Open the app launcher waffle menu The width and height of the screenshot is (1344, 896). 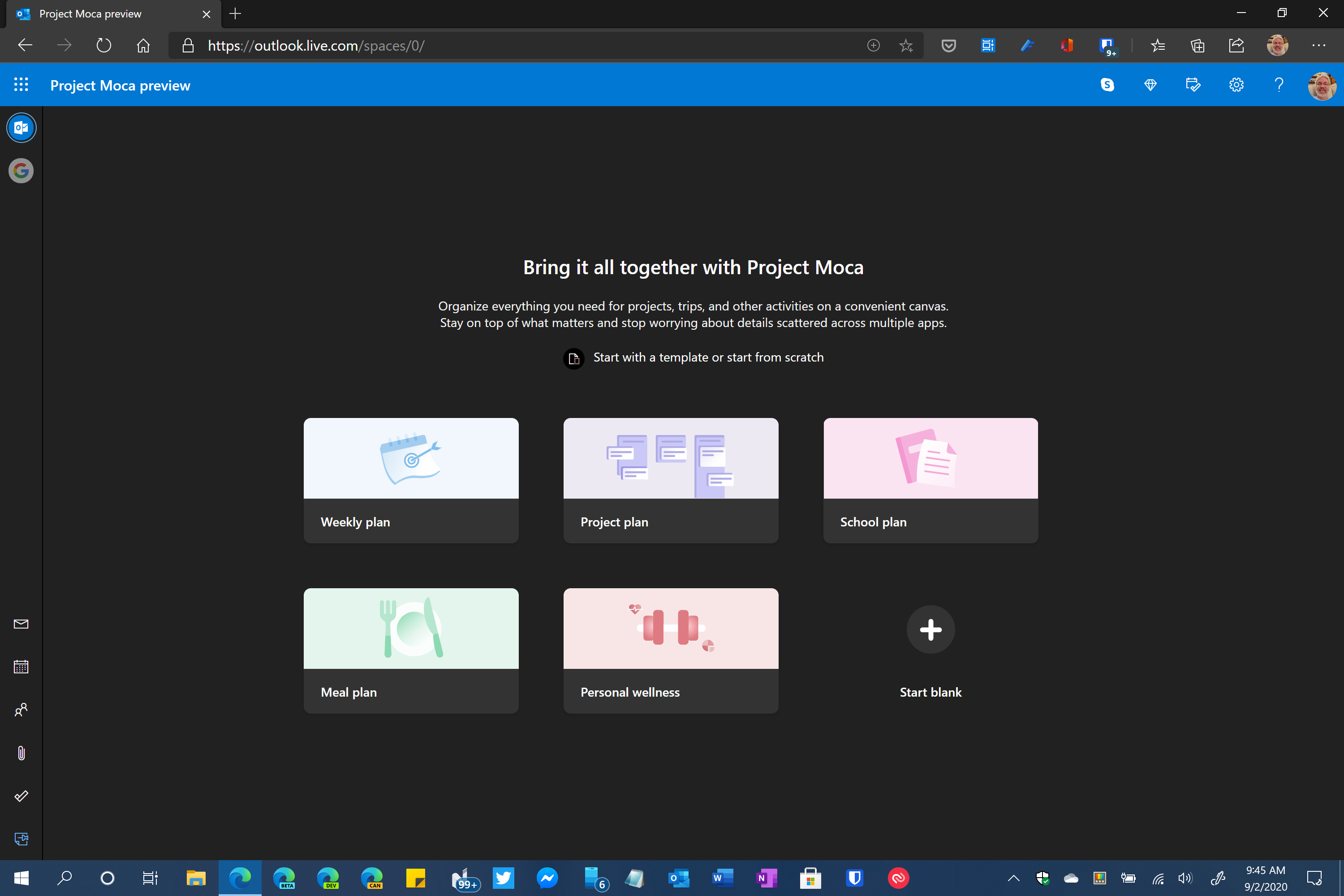(x=21, y=85)
